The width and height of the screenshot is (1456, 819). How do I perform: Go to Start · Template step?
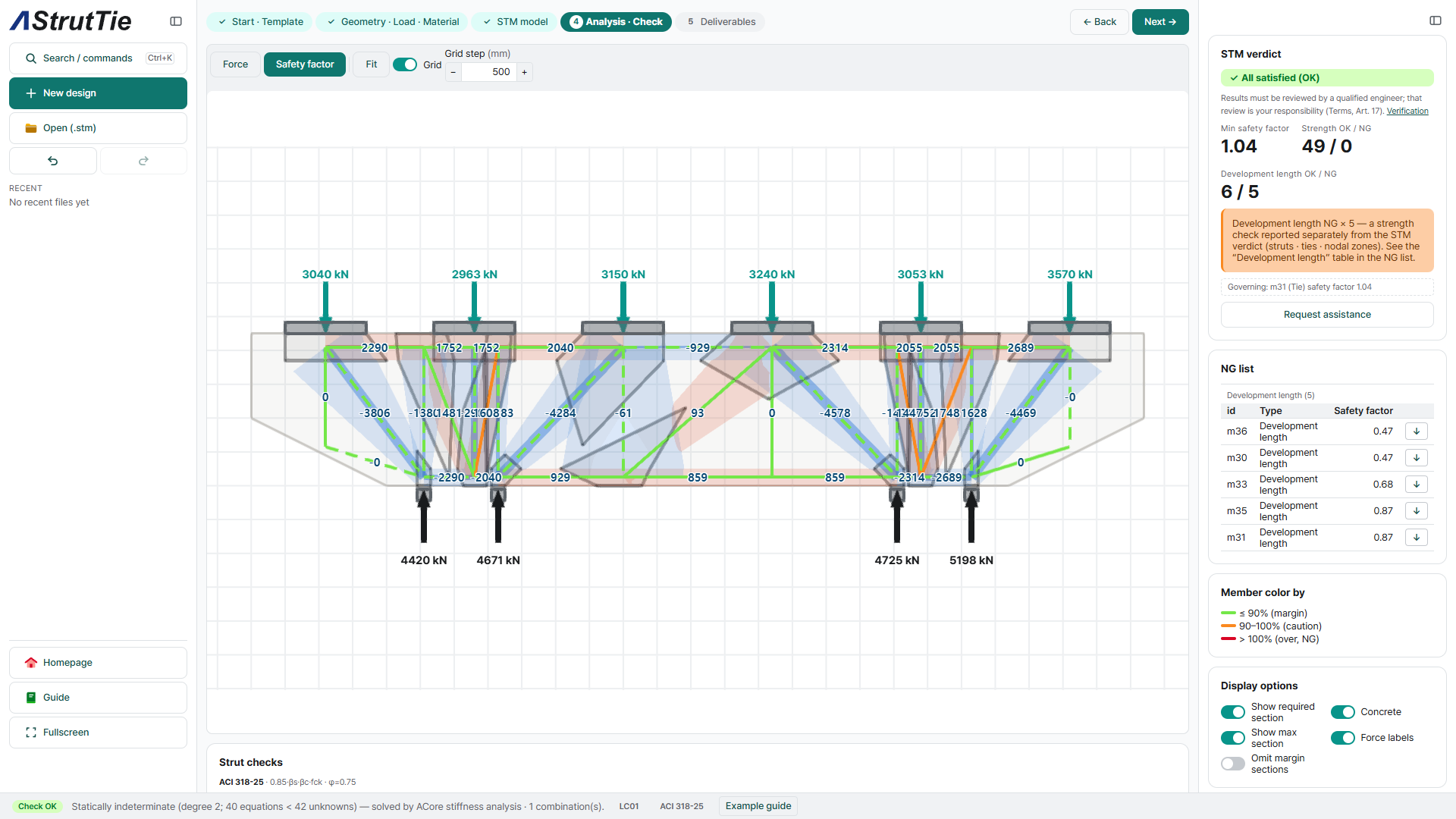260,22
